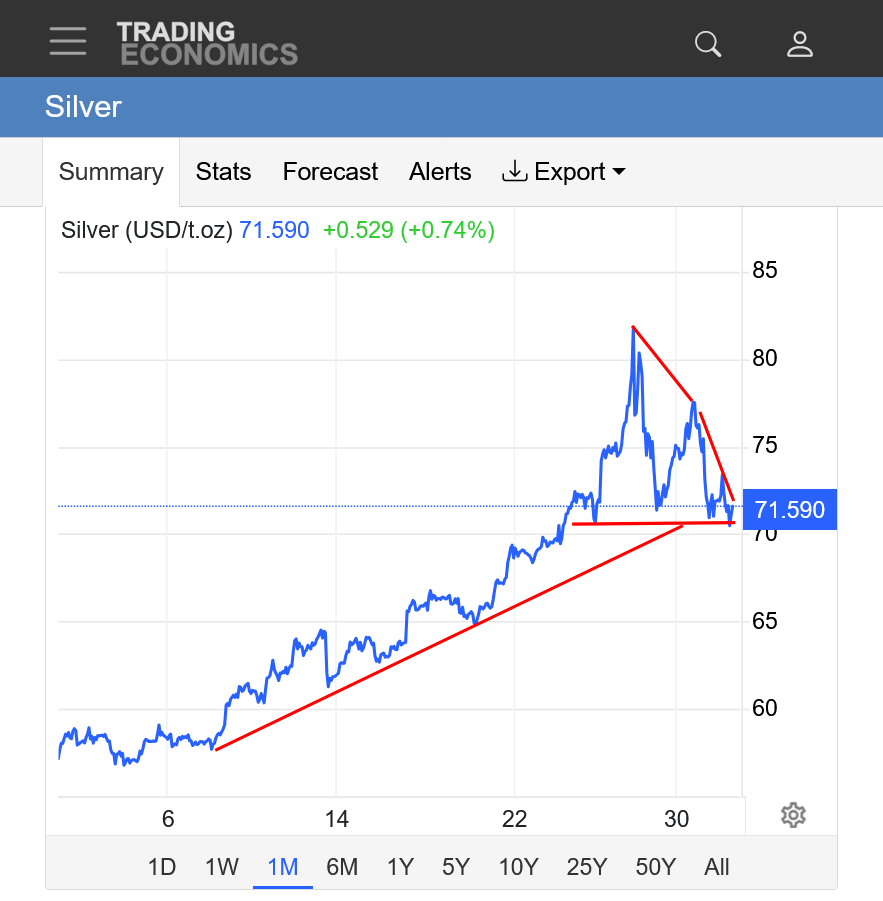Viewport: 883px width, 901px height.
Task: Choose the 1M time range
Action: [x=283, y=867]
